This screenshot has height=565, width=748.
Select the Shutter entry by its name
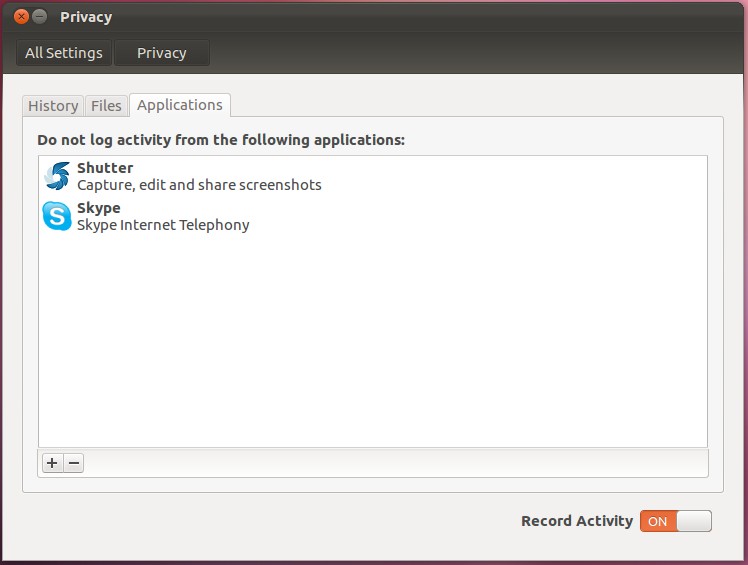(105, 168)
